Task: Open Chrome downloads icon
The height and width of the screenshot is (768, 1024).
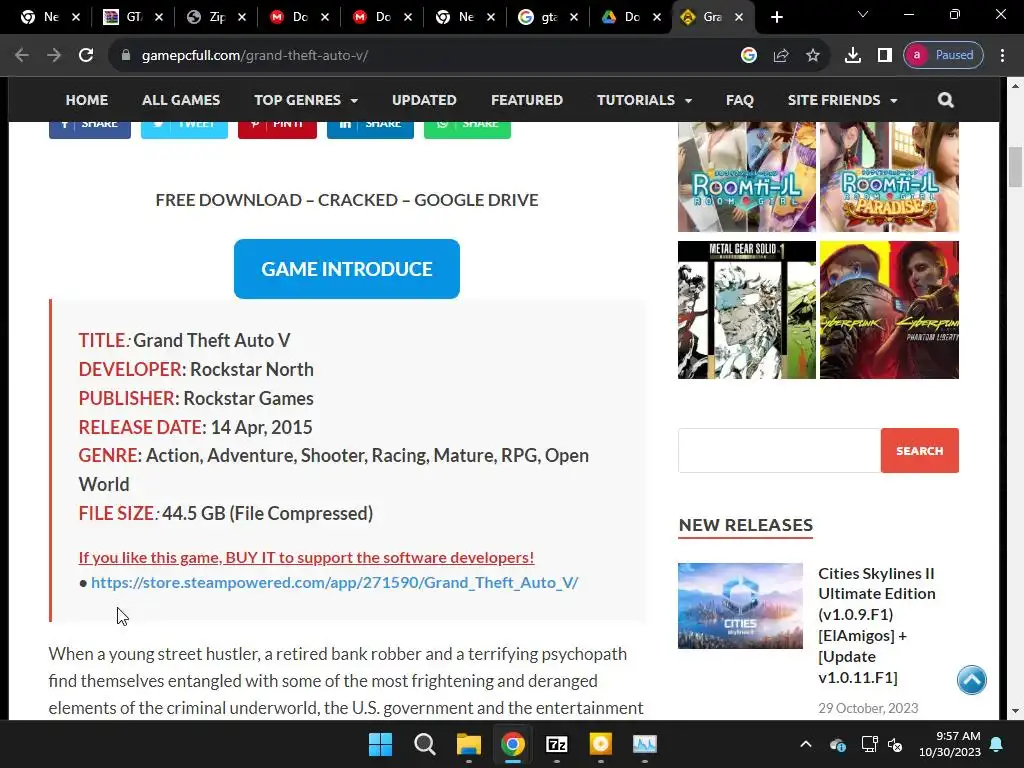Action: [x=852, y=56]
